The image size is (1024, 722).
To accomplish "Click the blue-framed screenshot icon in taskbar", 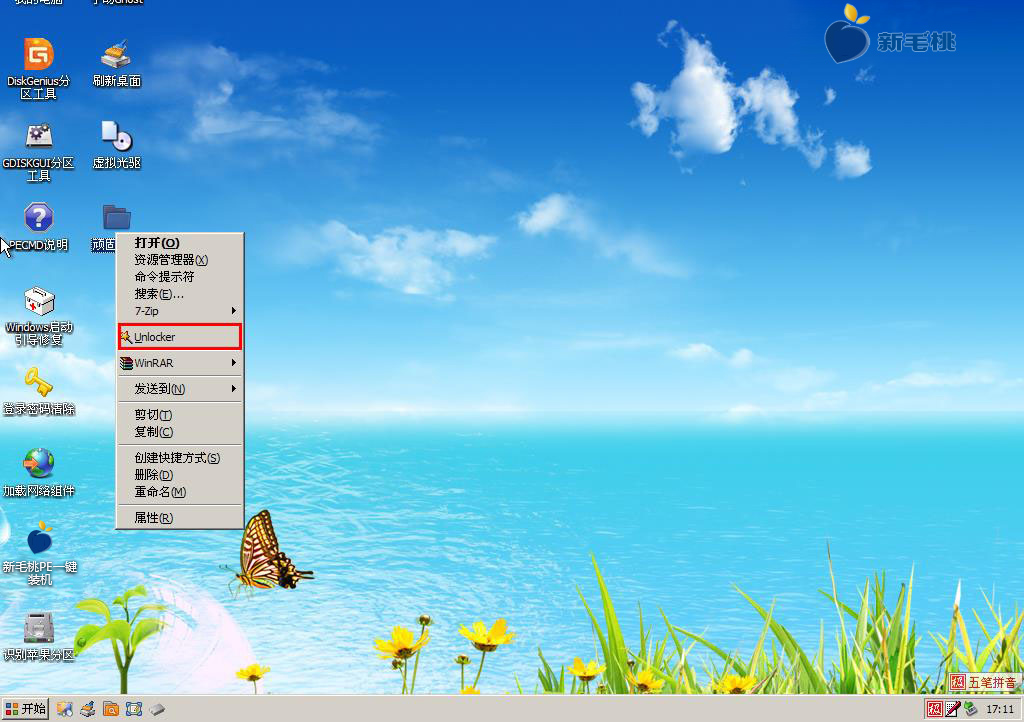I will (x=134, y=709).
